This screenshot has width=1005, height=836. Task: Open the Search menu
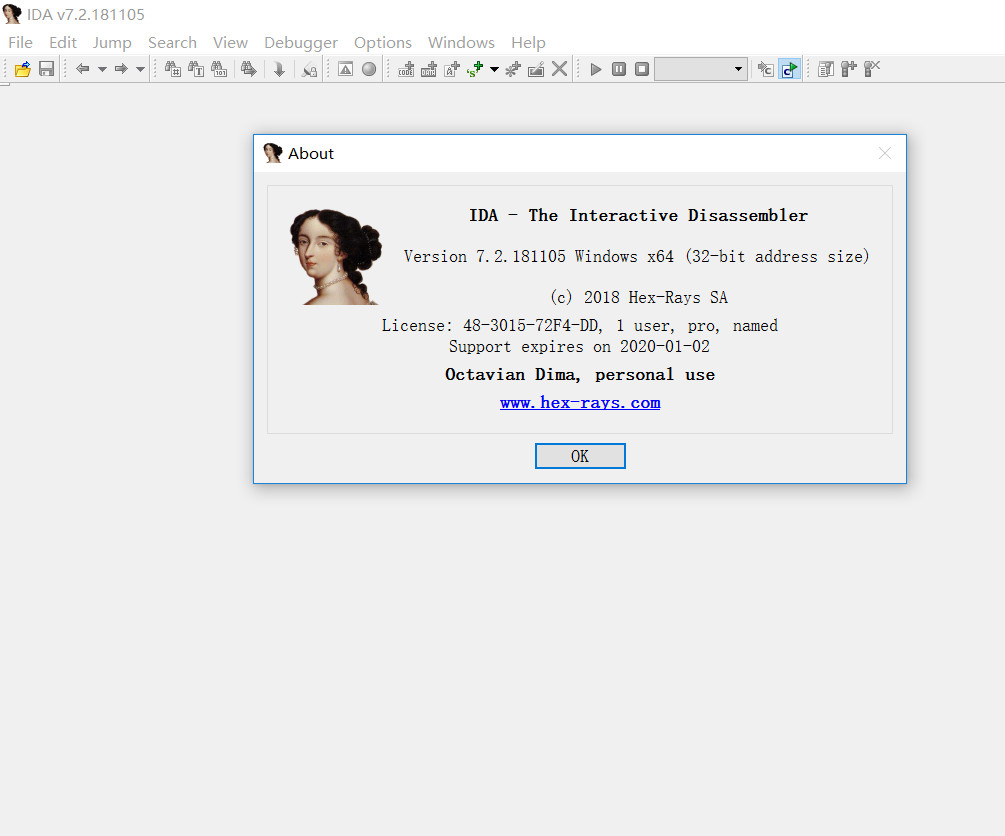[172, 42]
